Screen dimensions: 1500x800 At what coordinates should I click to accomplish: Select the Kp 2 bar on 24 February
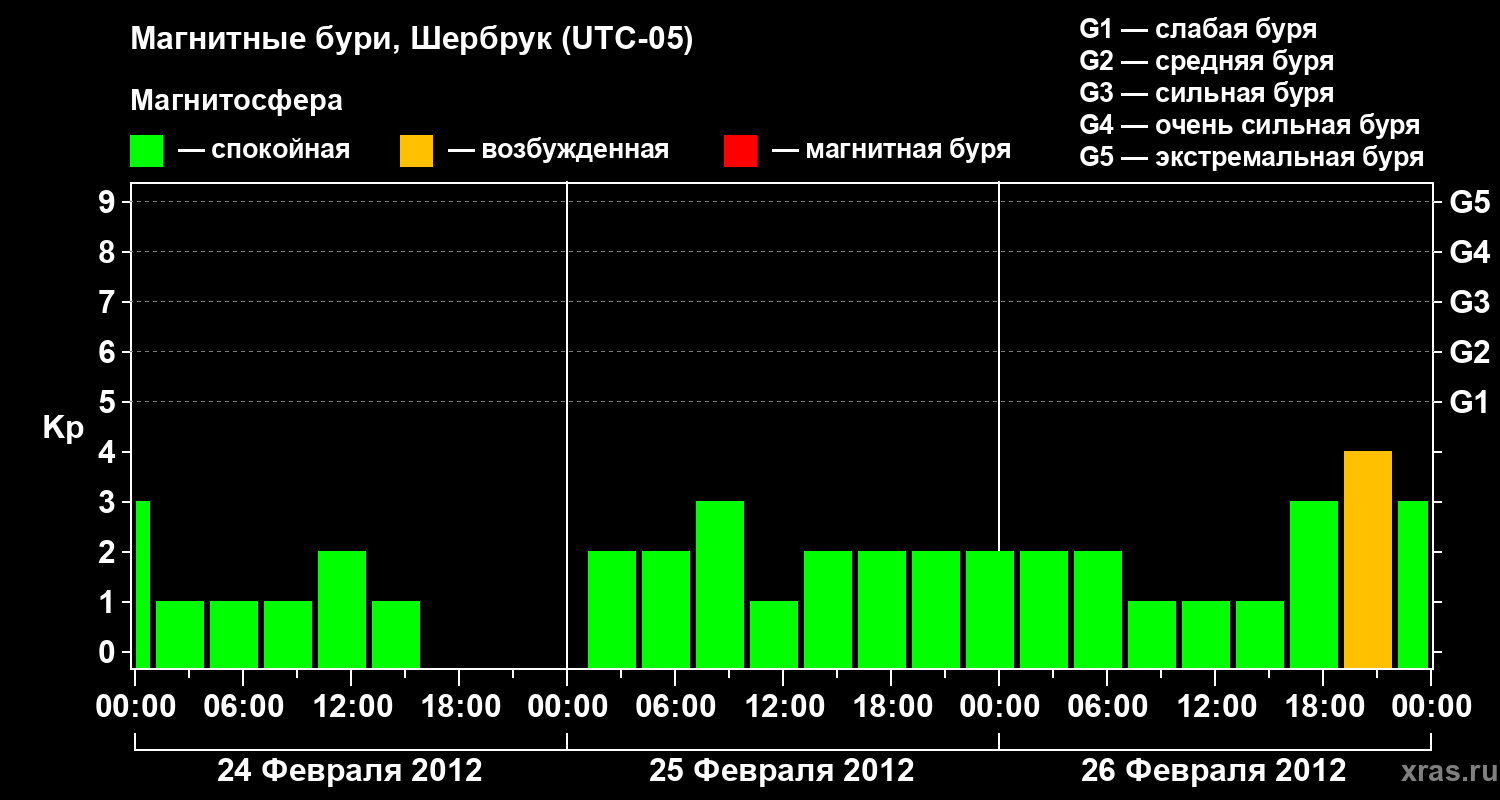(x=342, y=610)
